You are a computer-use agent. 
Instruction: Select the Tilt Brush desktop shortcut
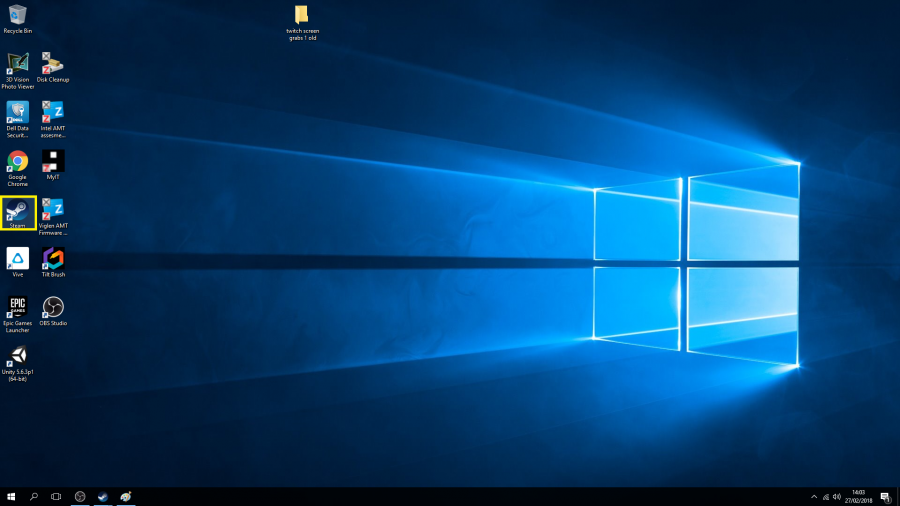tap(53, 262)
